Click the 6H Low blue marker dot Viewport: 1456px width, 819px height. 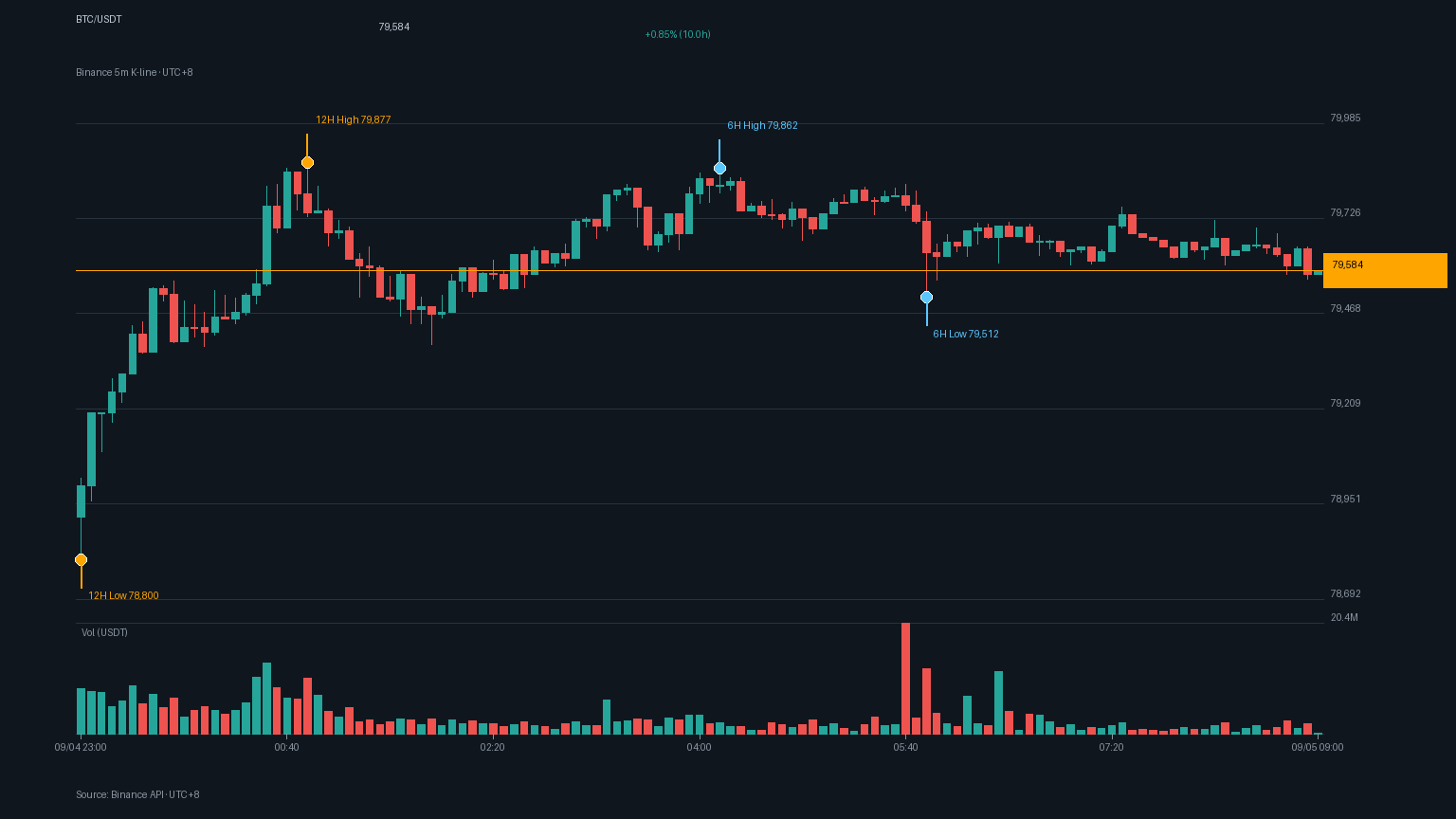click(926, 297)
